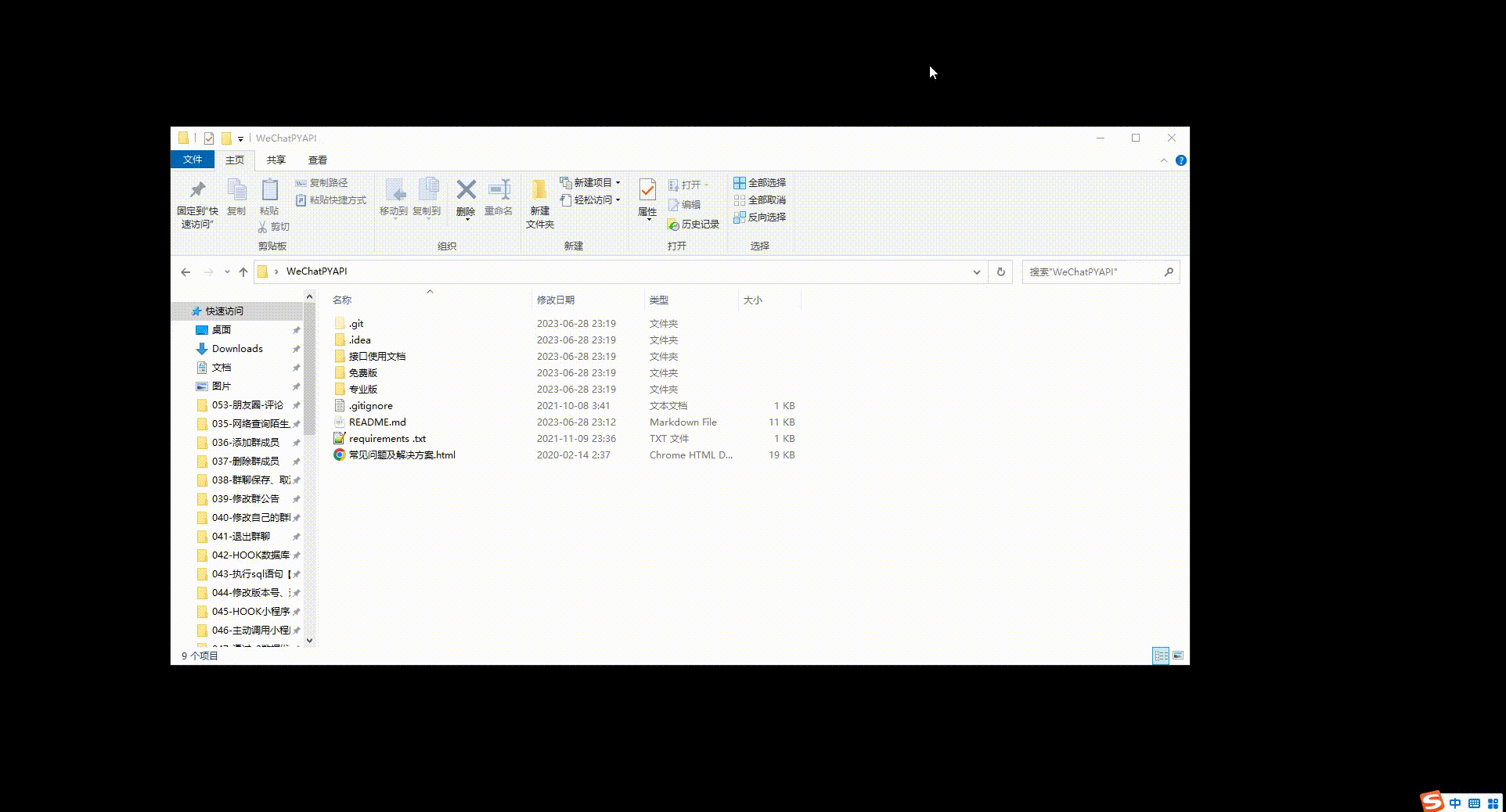Viewport: 1506px width, 812px height.
Task: Click Paste shortcut (粘贴快捷方式)
Action: pyautogui.click(x=330, y=200)
